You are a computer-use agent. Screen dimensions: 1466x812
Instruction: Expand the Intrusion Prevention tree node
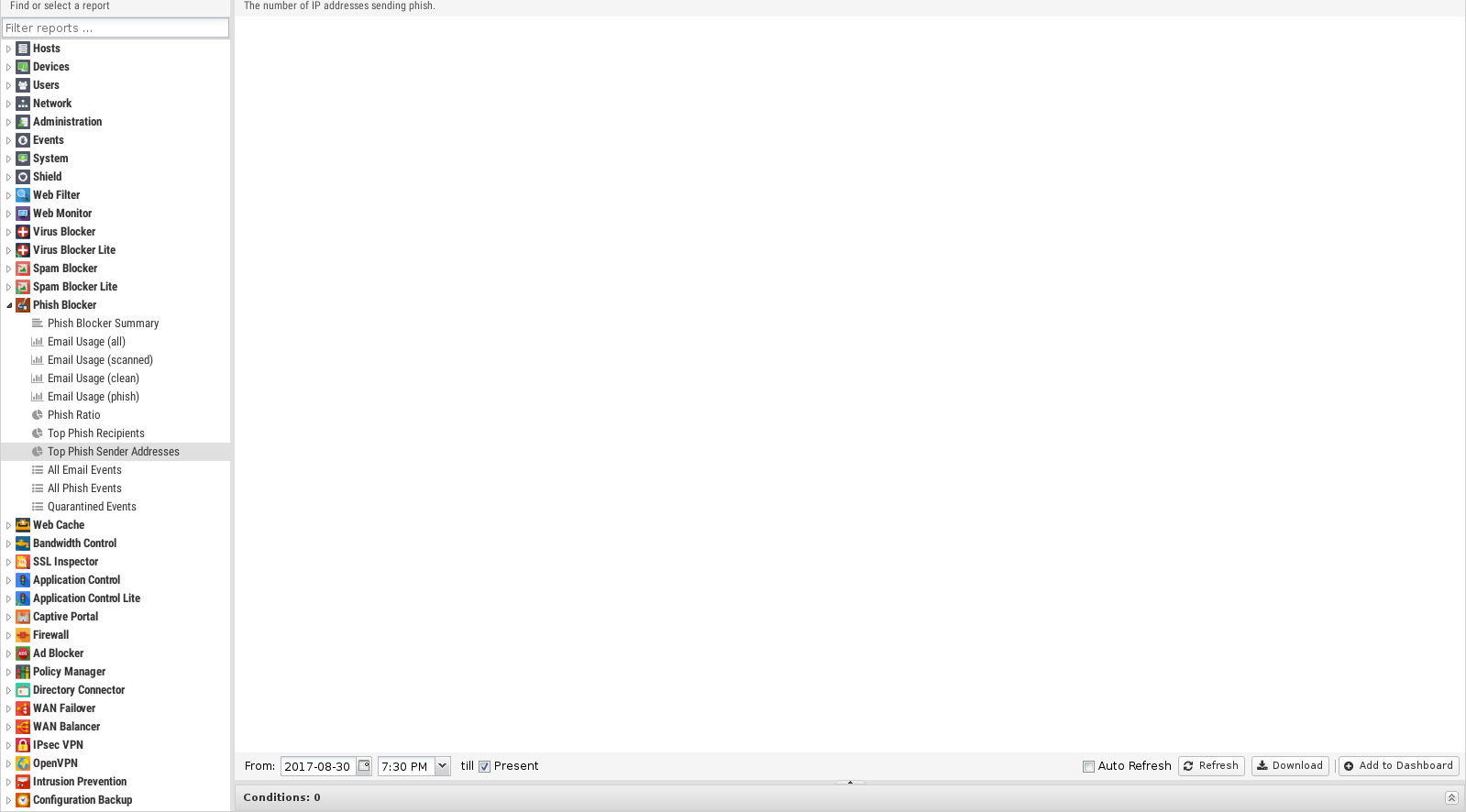point(9,782)
